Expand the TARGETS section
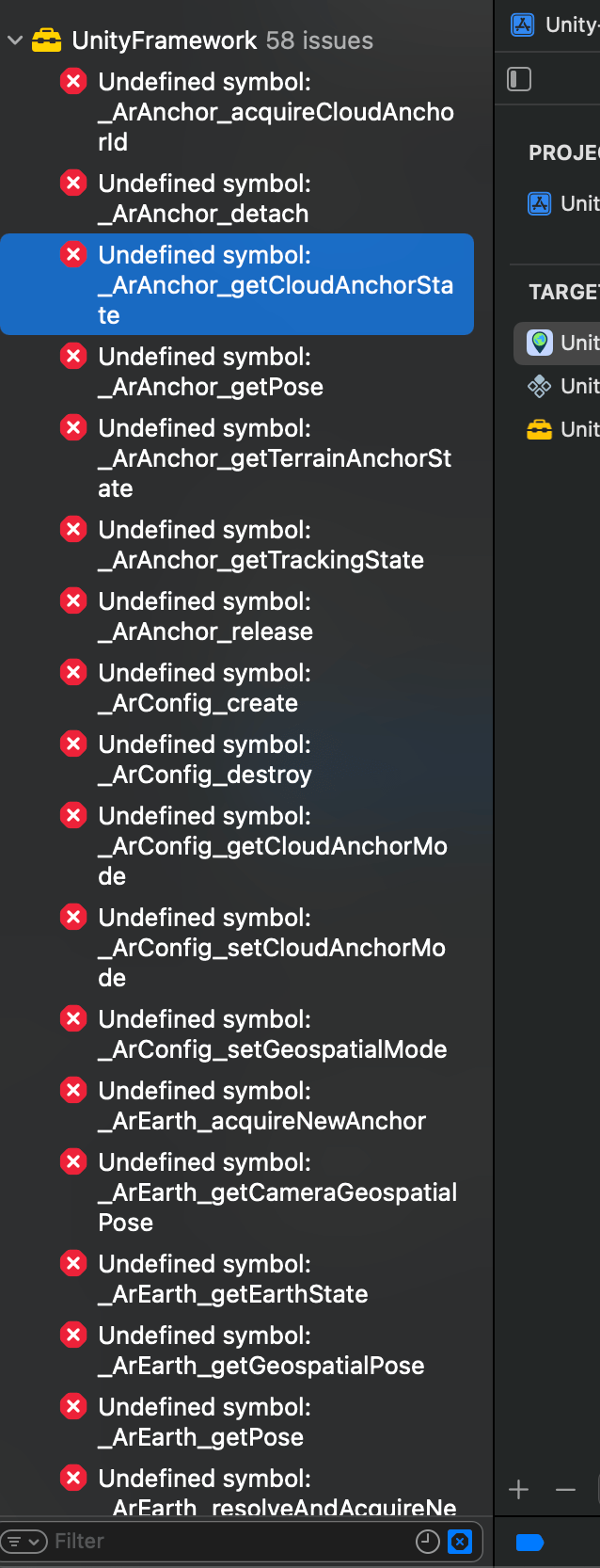This screenshot has height=1568, width=600. pos(564,292)
